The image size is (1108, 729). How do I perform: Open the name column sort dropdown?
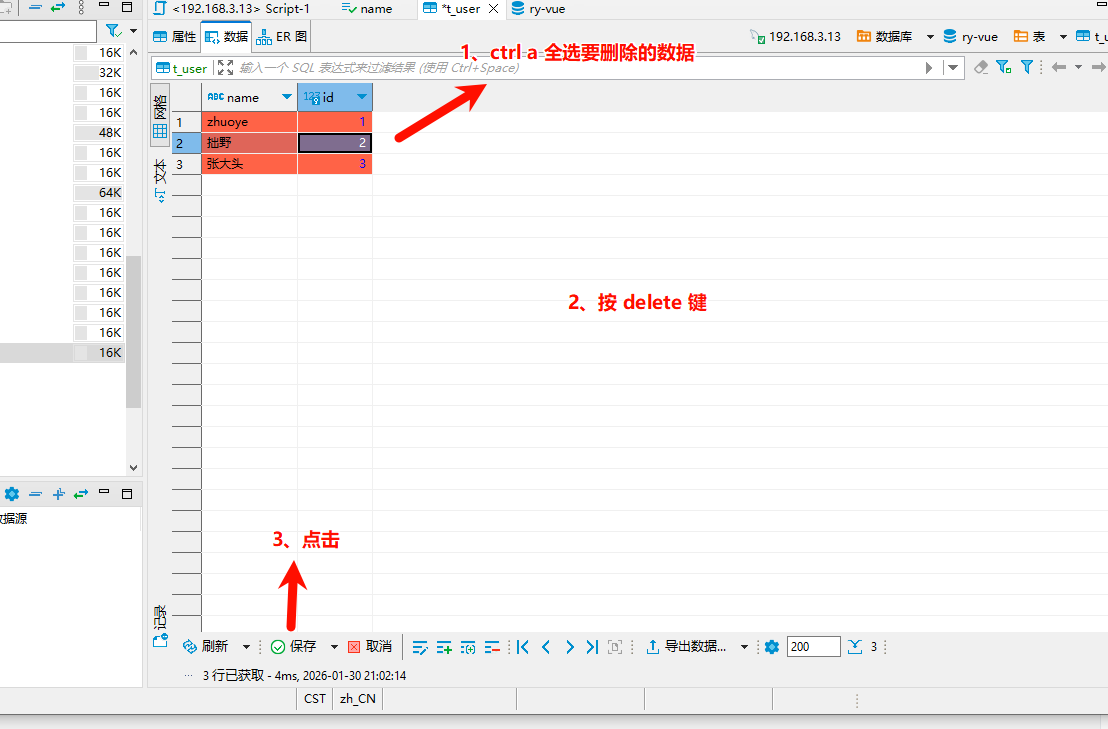point(287,97)
